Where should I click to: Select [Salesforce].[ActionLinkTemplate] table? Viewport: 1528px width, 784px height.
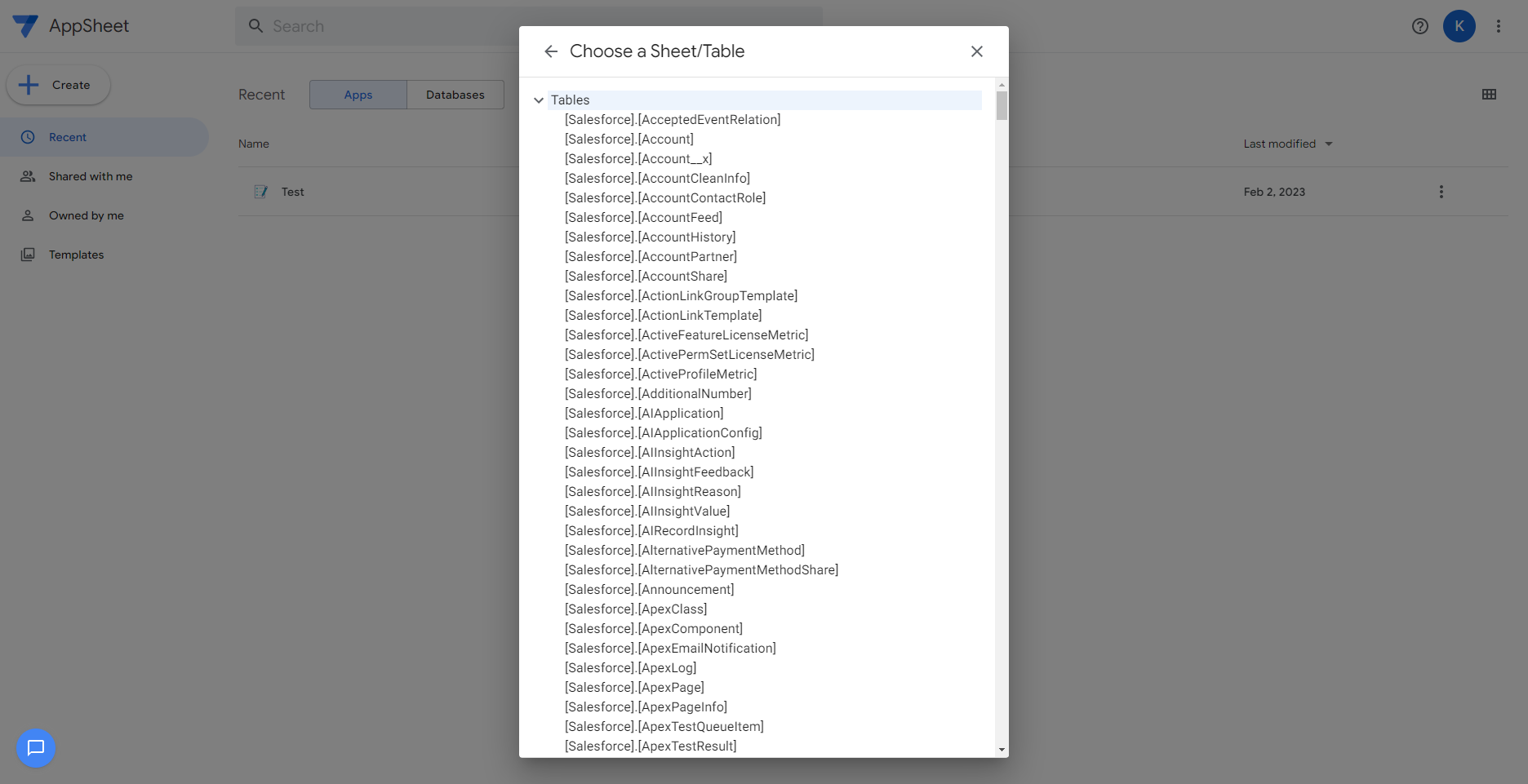[x=664, y=316]
